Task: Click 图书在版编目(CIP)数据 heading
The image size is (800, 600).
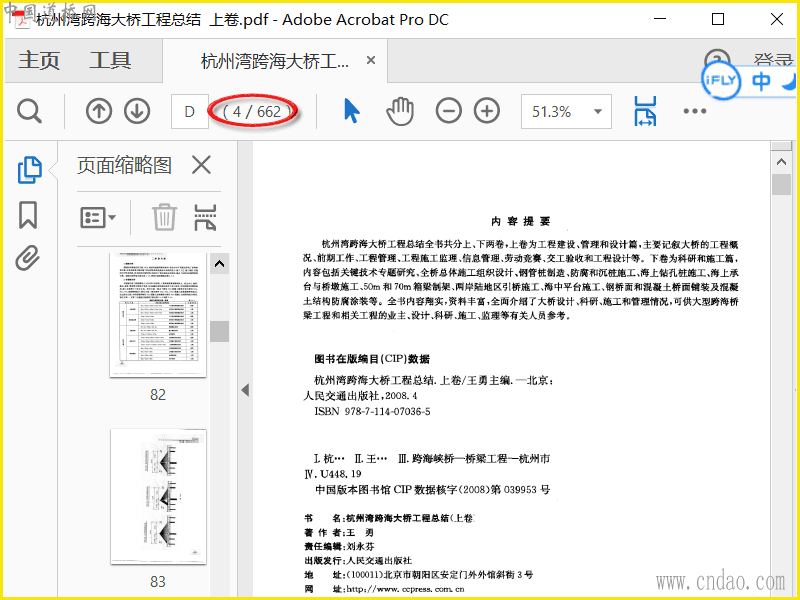Action: [x=372, y=359]
